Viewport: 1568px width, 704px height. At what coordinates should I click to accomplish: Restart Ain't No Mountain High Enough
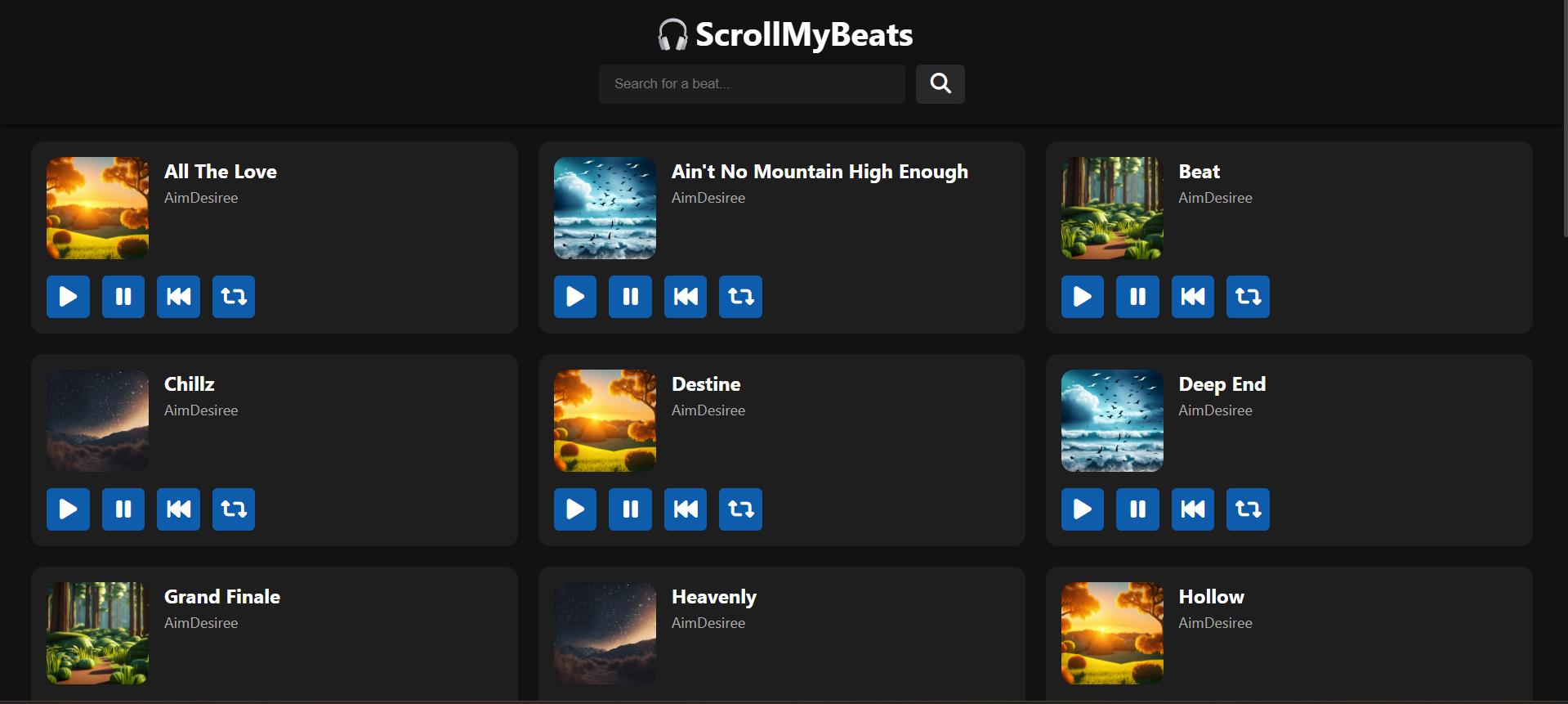[686, 297]
